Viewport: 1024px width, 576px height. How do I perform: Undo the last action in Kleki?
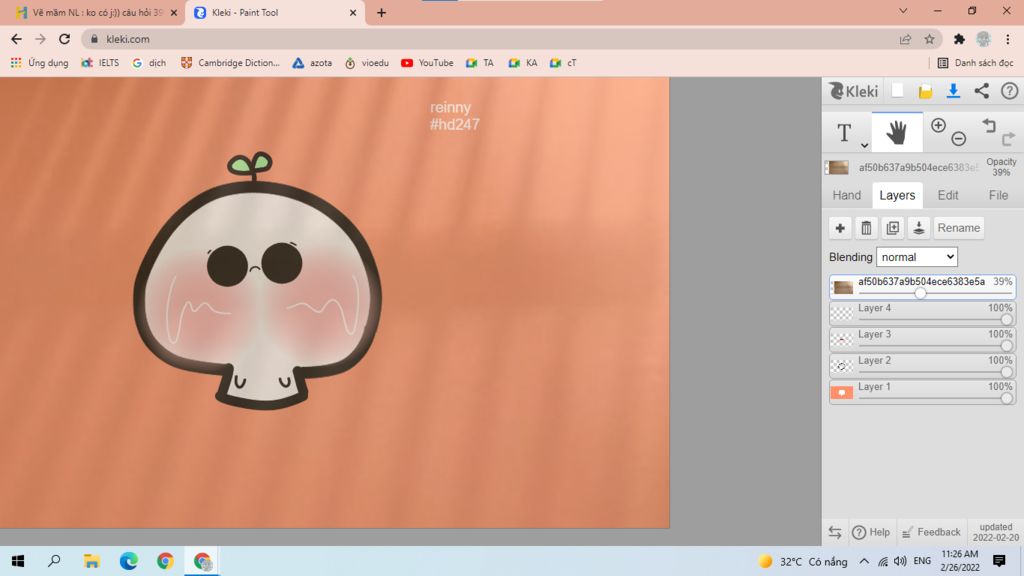pyautogui.click(x=989, y=125)
